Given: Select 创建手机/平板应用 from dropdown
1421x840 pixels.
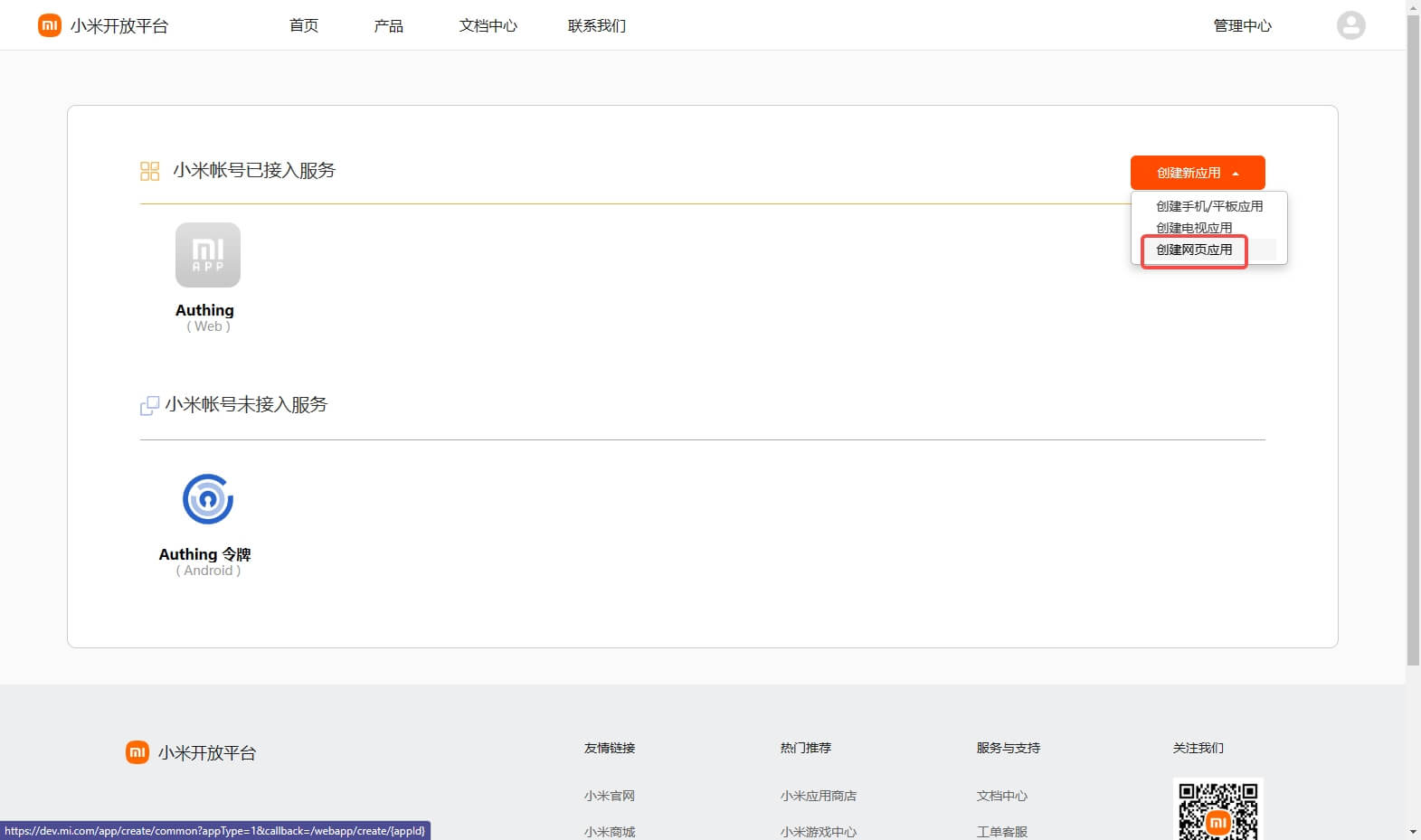Looking at the screenshot, I should point(1208,206).
